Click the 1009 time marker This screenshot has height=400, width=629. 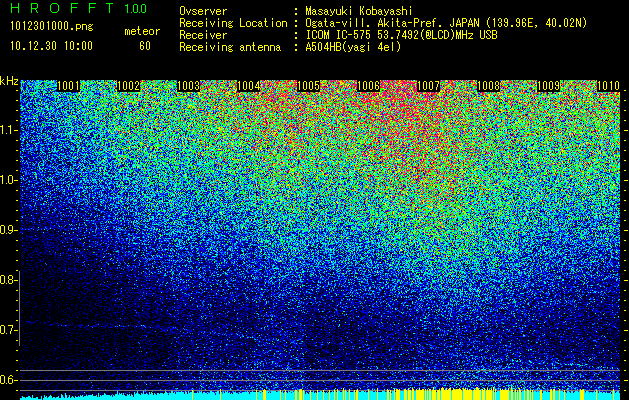(x=548, y=86)
